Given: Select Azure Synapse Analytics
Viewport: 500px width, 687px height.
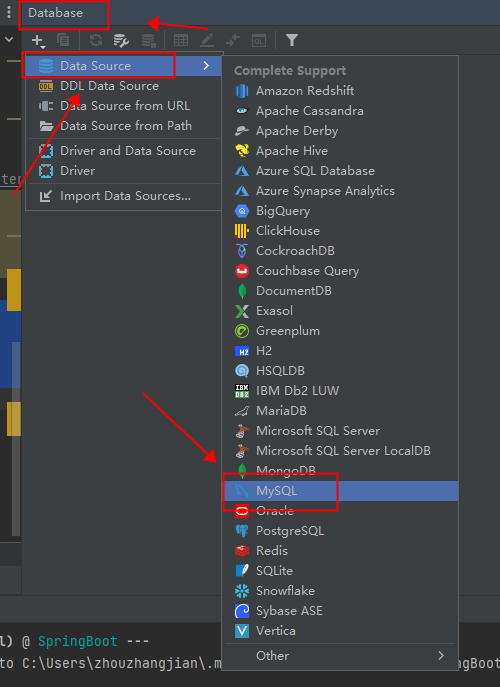Looking at the screenshot, I should tap(341, 191).
